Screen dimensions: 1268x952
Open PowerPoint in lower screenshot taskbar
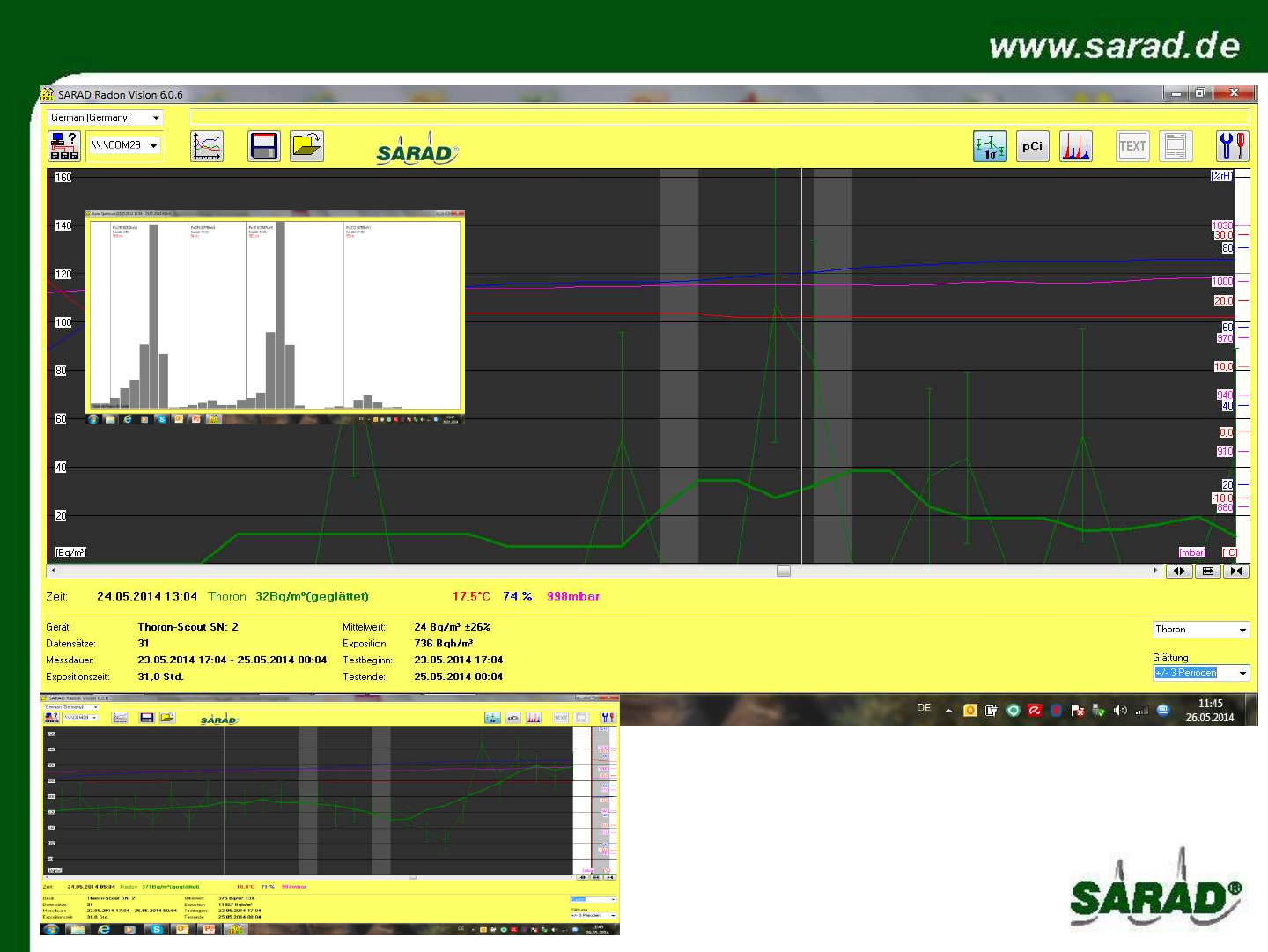tap(209, 929)
